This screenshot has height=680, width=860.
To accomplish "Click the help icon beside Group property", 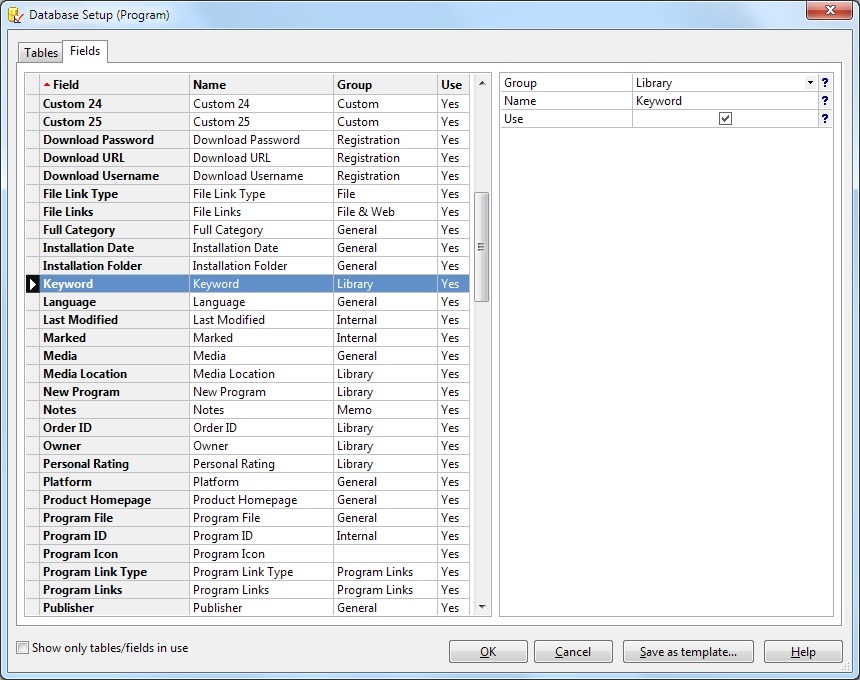I will coord(824,83).
